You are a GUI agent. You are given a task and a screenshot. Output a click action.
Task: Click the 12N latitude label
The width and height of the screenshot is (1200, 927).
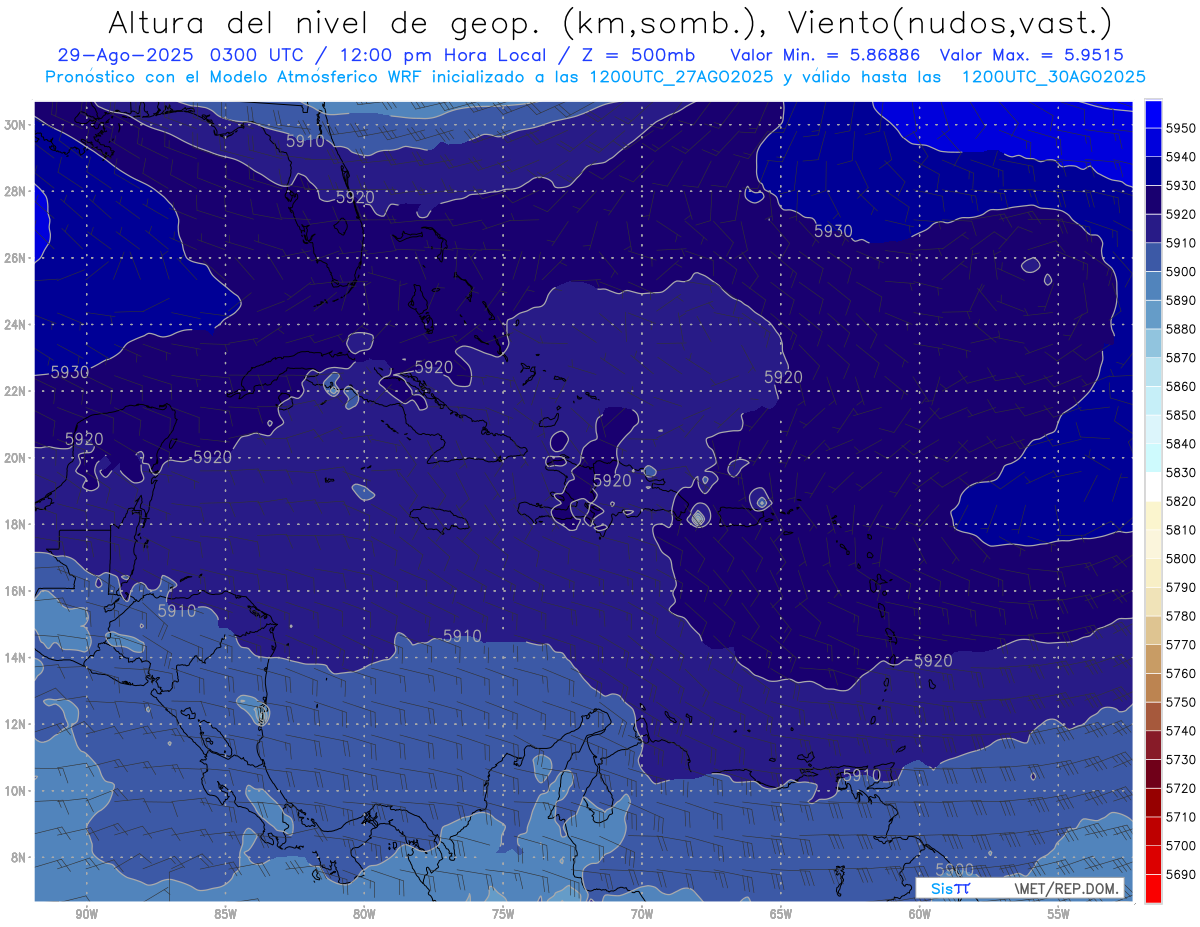(x=14, y=724)
